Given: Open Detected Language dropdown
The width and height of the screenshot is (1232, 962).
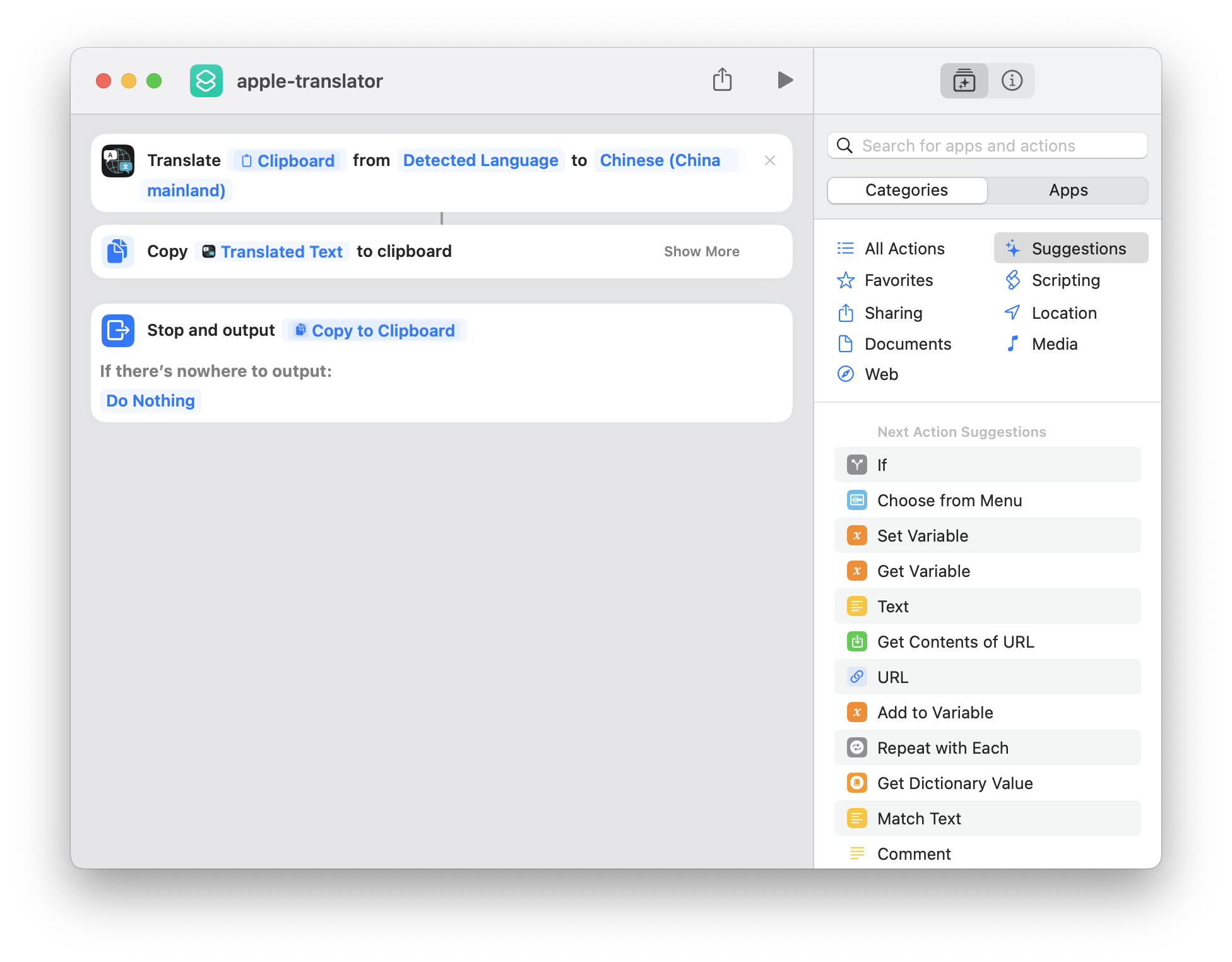Looking at the screenshot, I should [480, 160].
